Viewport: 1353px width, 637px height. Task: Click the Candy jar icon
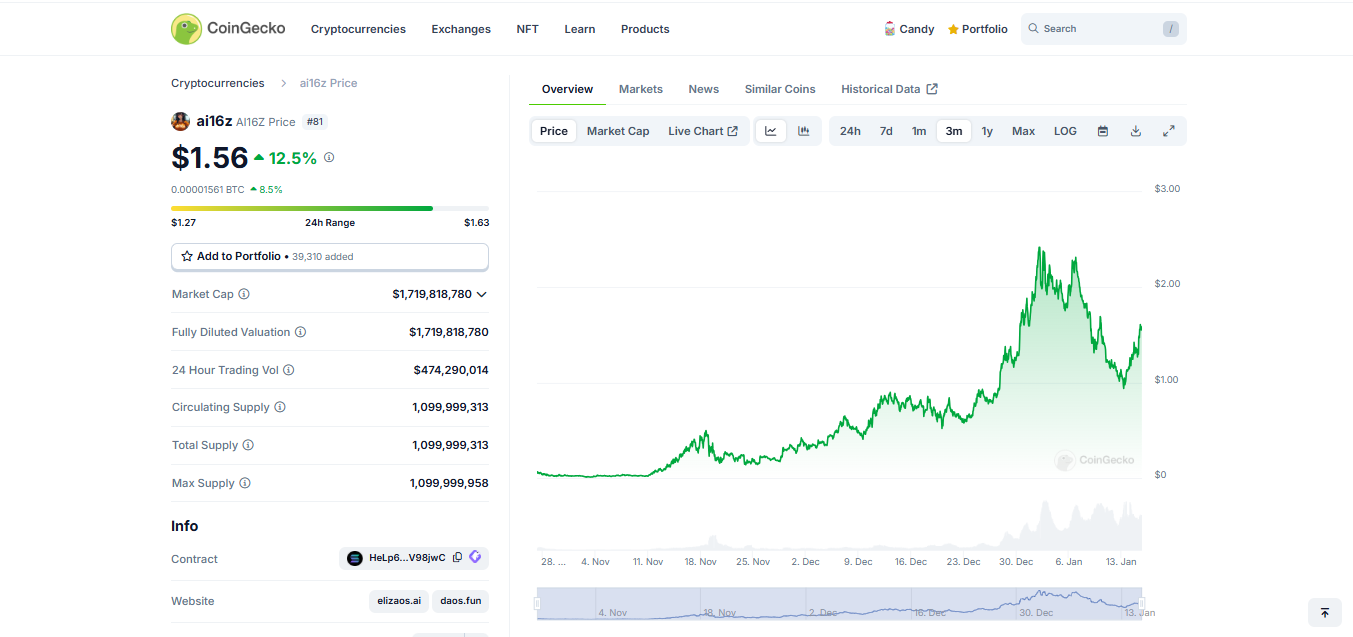tap(889, 29)
